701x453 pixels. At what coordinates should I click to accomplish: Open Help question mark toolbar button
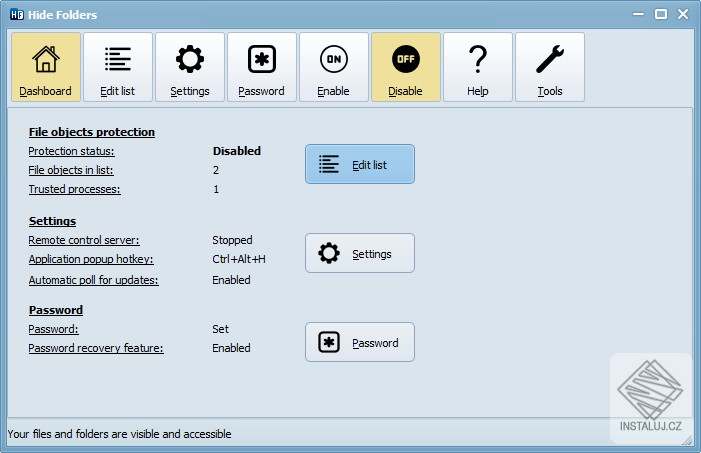(478, 67)
